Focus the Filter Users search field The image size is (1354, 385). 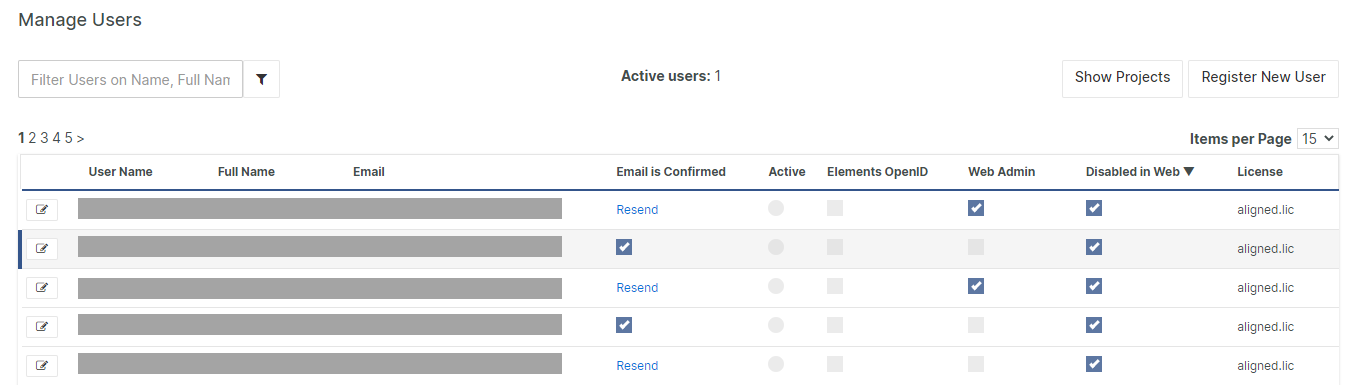pyautogui.click(x=131, y=79)
